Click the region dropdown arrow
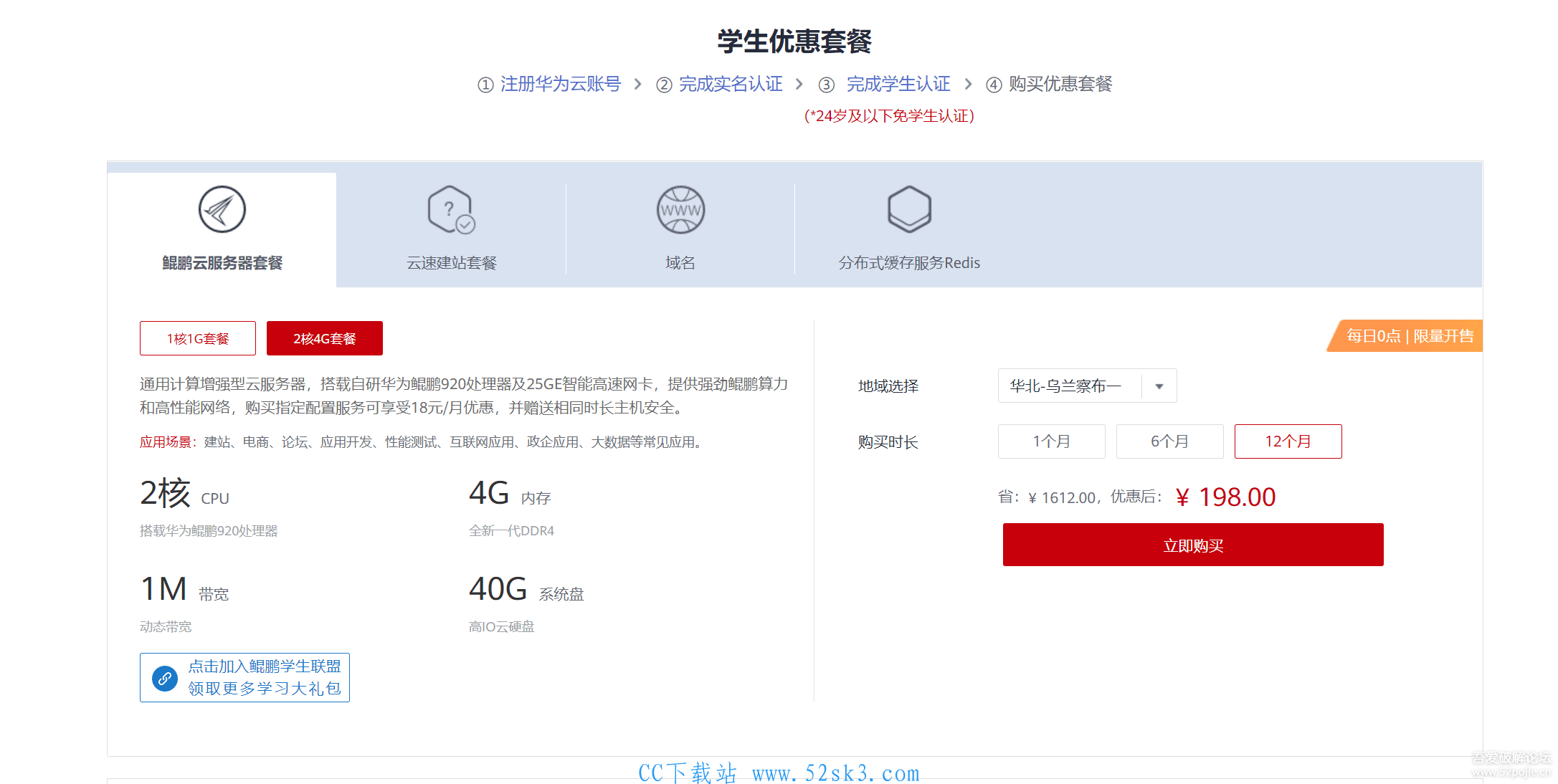1558x784 pixels. pos(1159,386)
